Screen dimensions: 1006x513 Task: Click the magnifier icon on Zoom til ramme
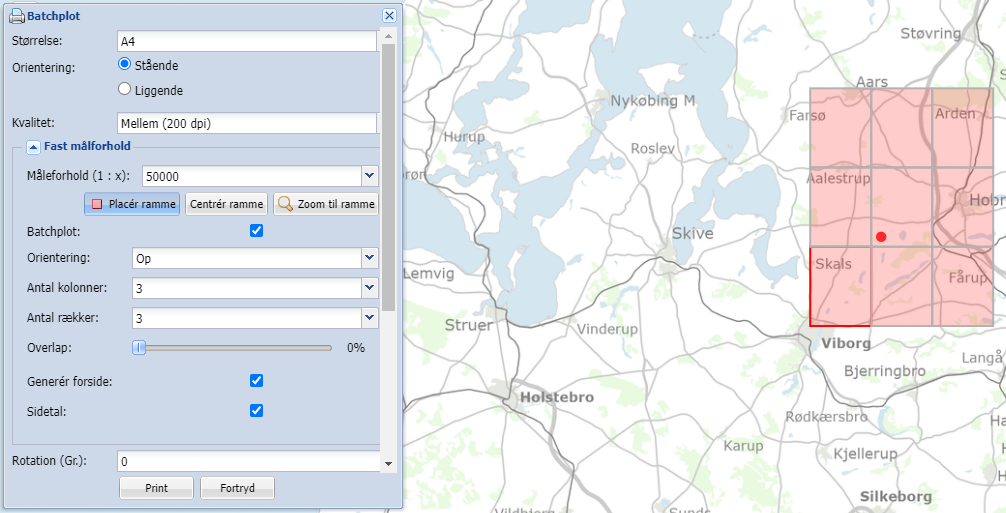coord(286,205)
